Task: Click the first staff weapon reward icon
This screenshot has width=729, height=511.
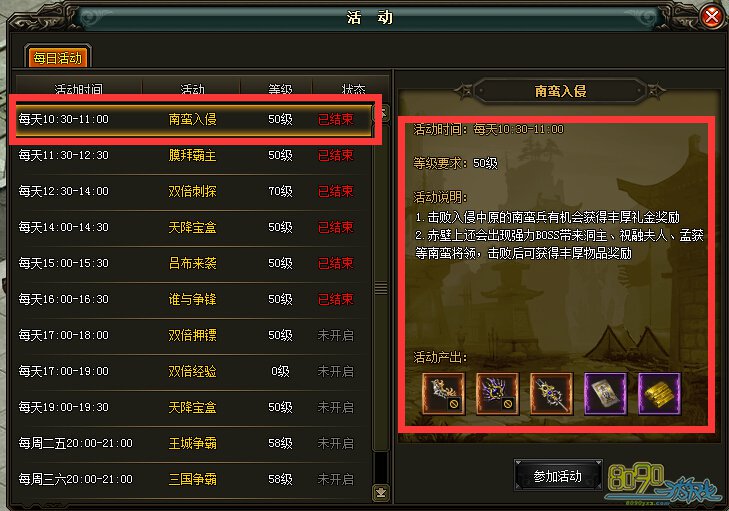Action: (443, 393)
